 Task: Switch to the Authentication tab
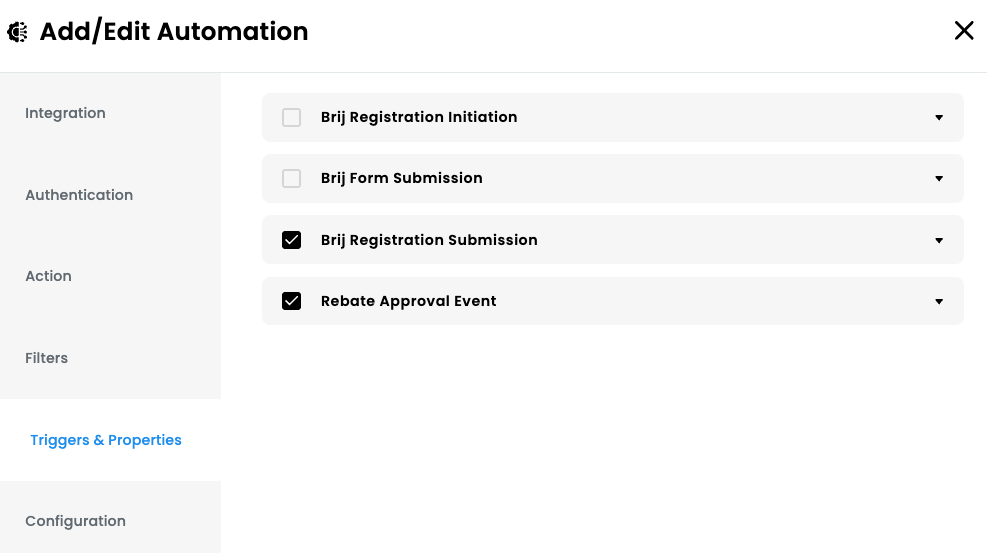pos(79,195)
